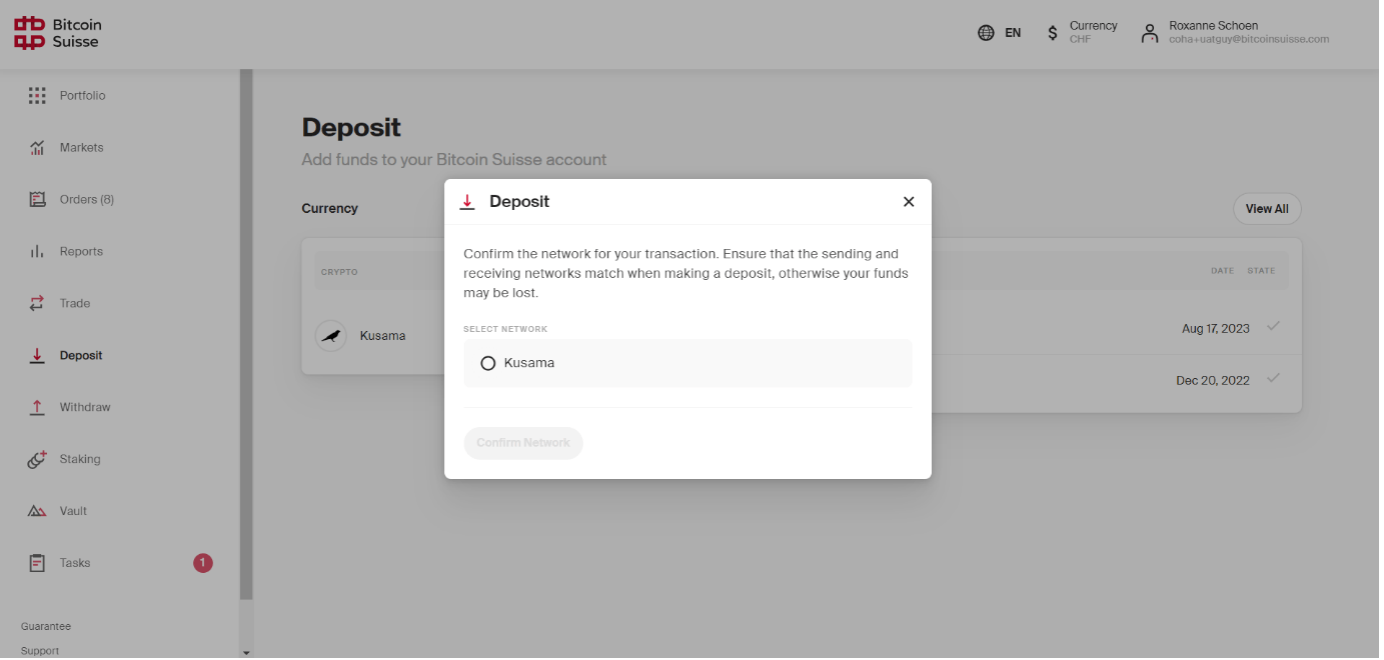Click the Trade swap arrows icon

click(37, 303)
